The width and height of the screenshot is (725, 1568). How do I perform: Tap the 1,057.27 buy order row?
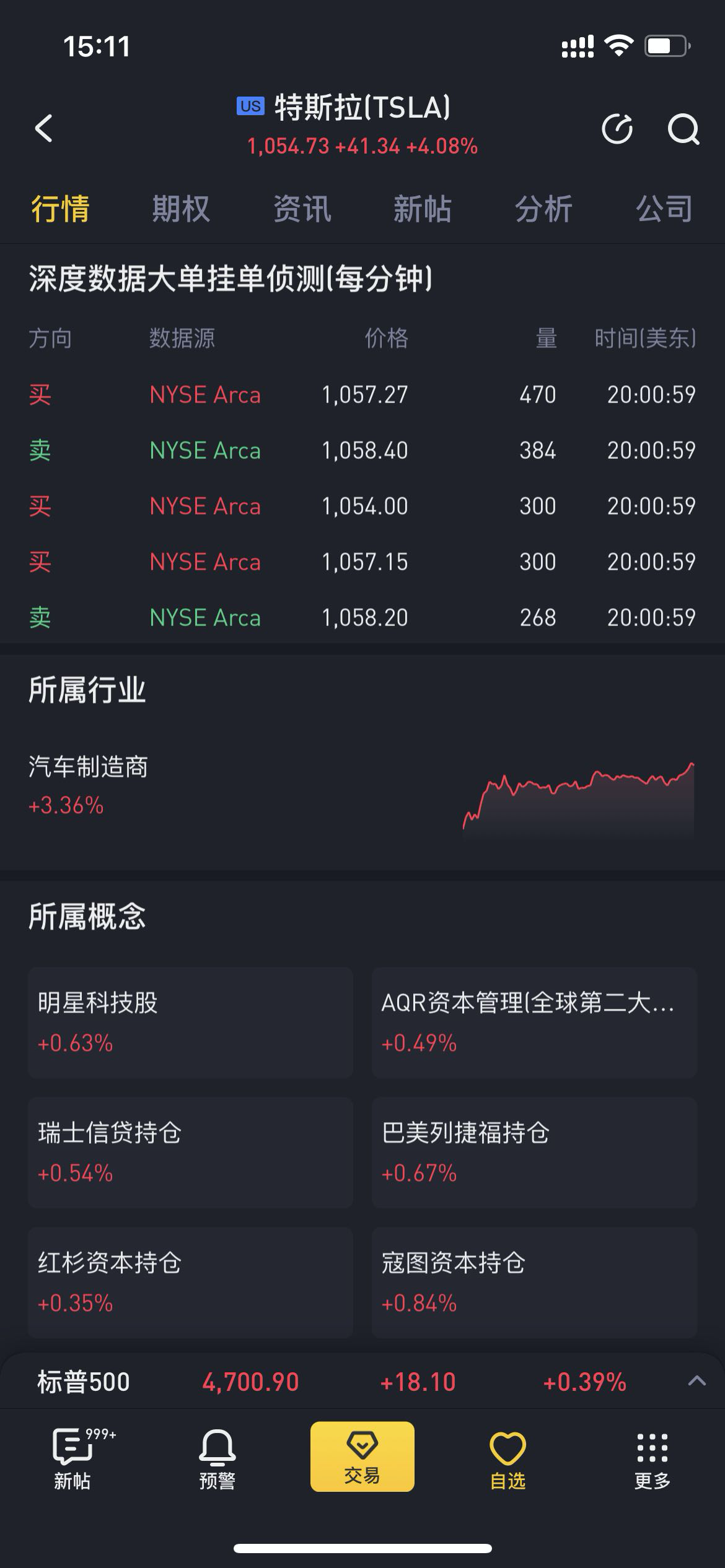coord(362,394)
